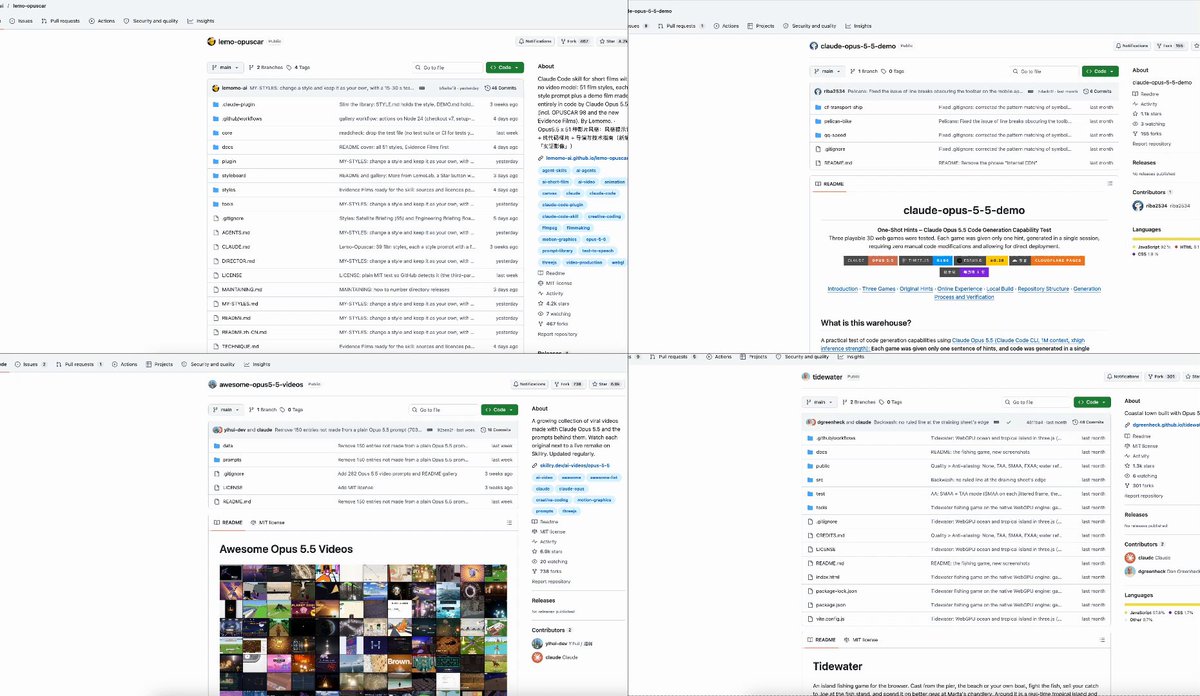Viewport: 1200px width, 696px height.
Task: Open the green Code dropdown in awesome-opus5-5-videos
Action: pyautogui.click(x=499, y=409)
